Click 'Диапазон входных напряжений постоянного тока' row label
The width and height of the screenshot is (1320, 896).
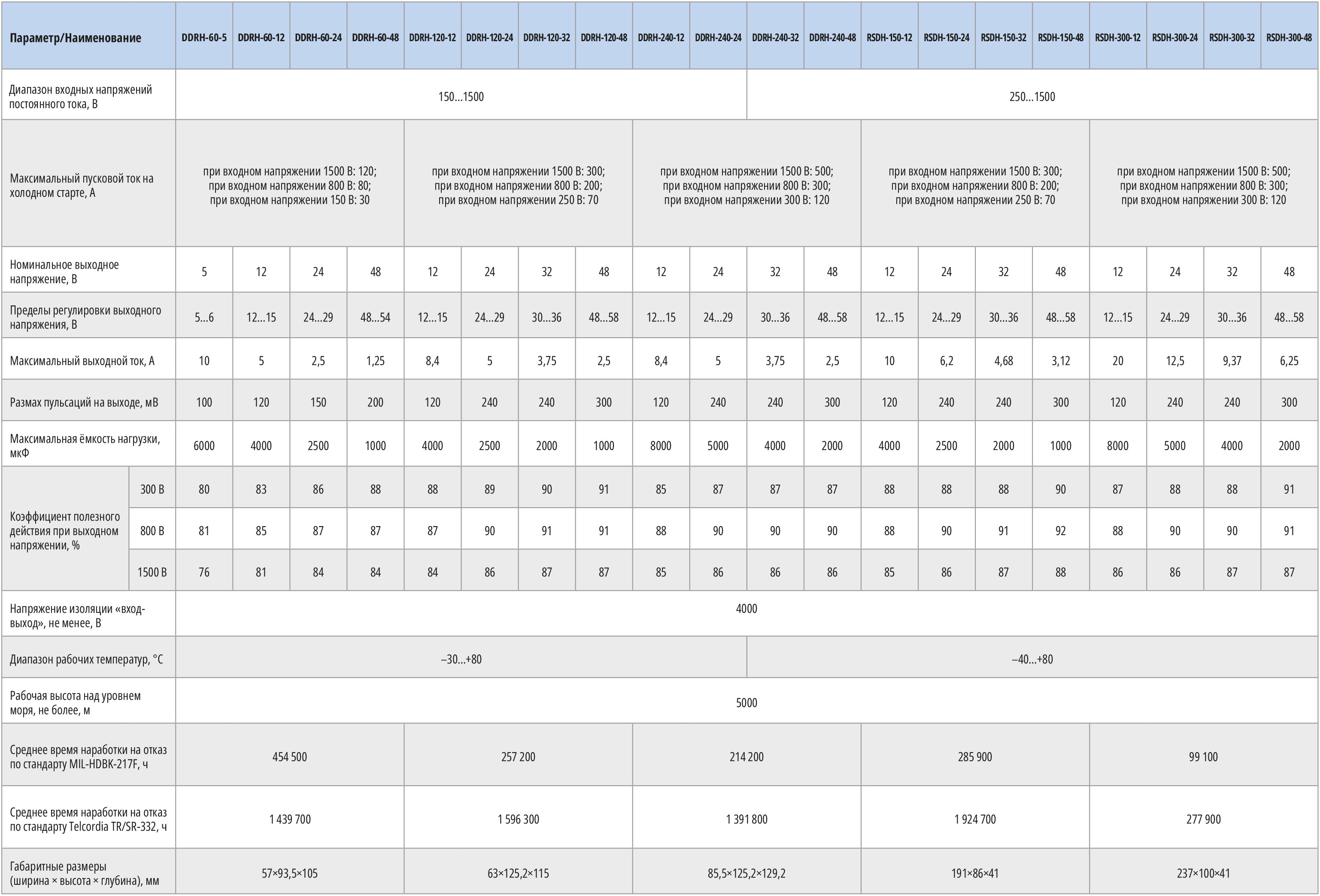click(88, 94)
